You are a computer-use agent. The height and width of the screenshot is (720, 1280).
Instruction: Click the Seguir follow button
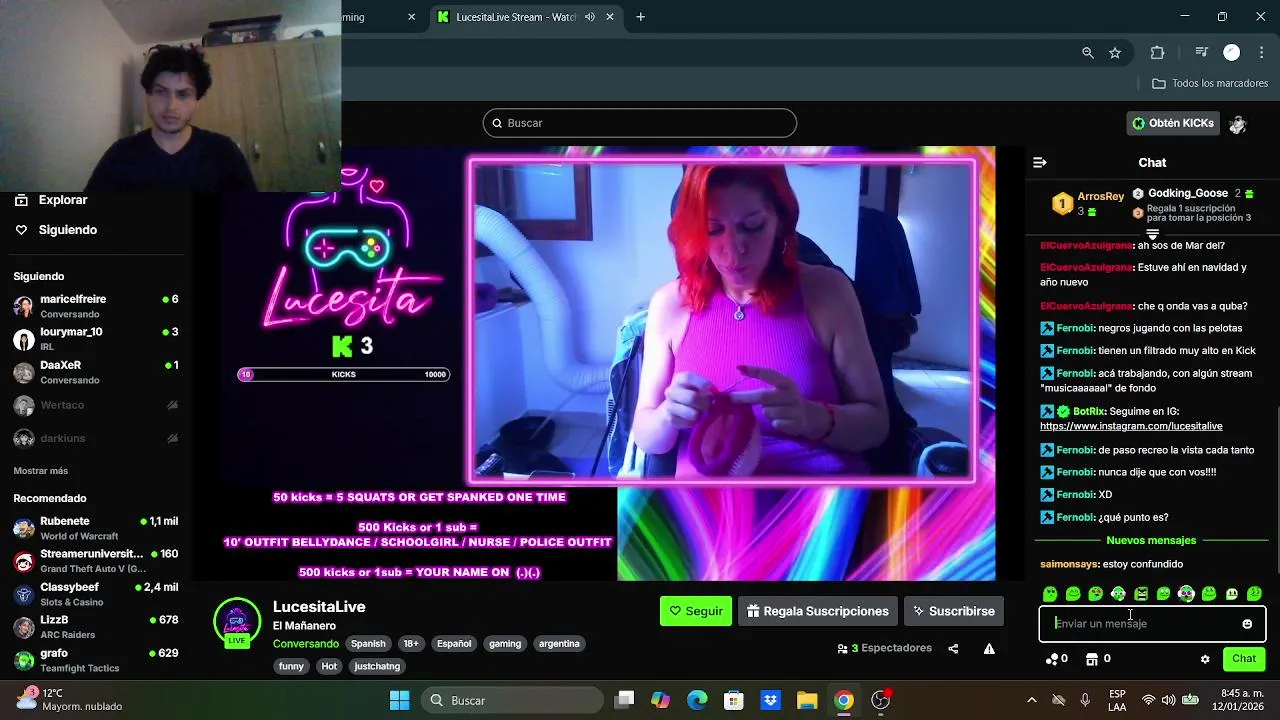[x=696, y=611]
